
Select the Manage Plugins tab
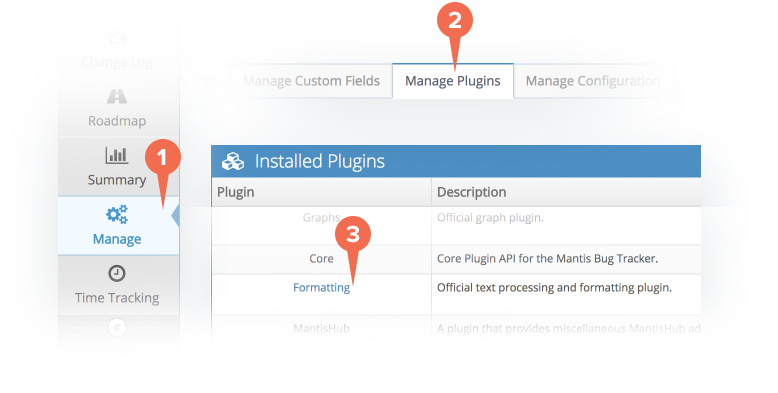[x=453, y=81]
